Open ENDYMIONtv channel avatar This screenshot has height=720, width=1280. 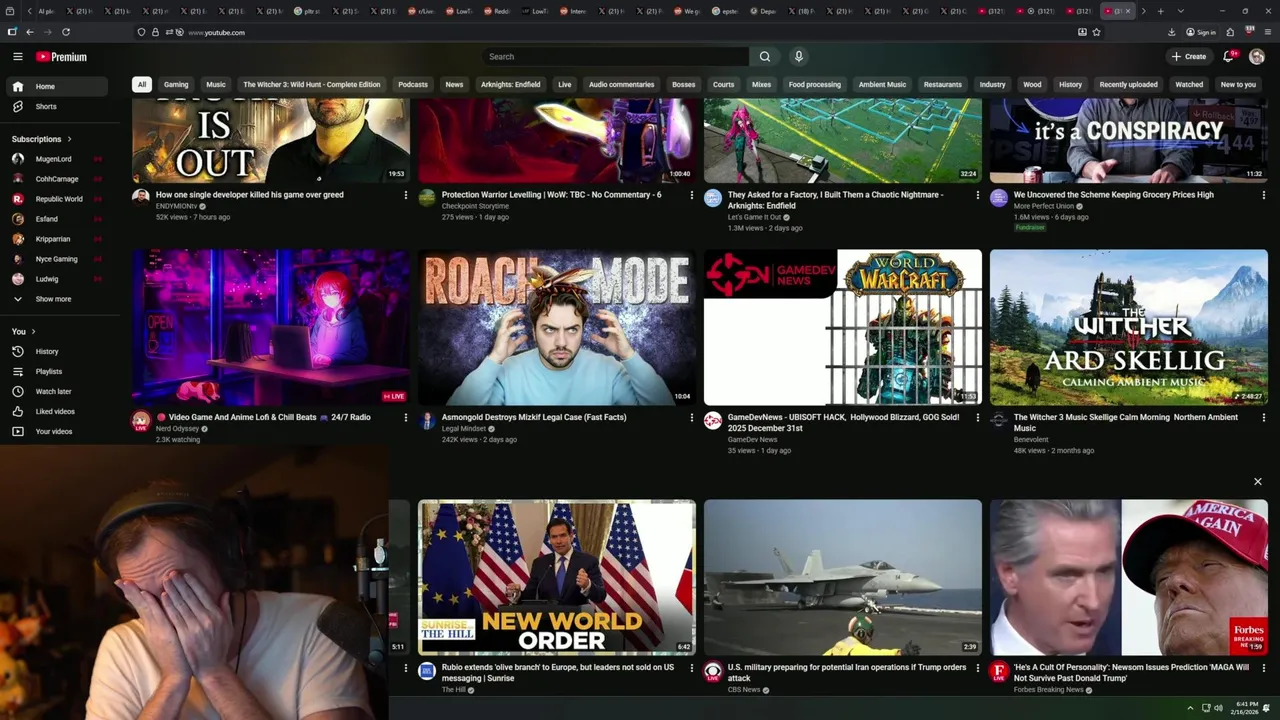click(x=141, y=198)
